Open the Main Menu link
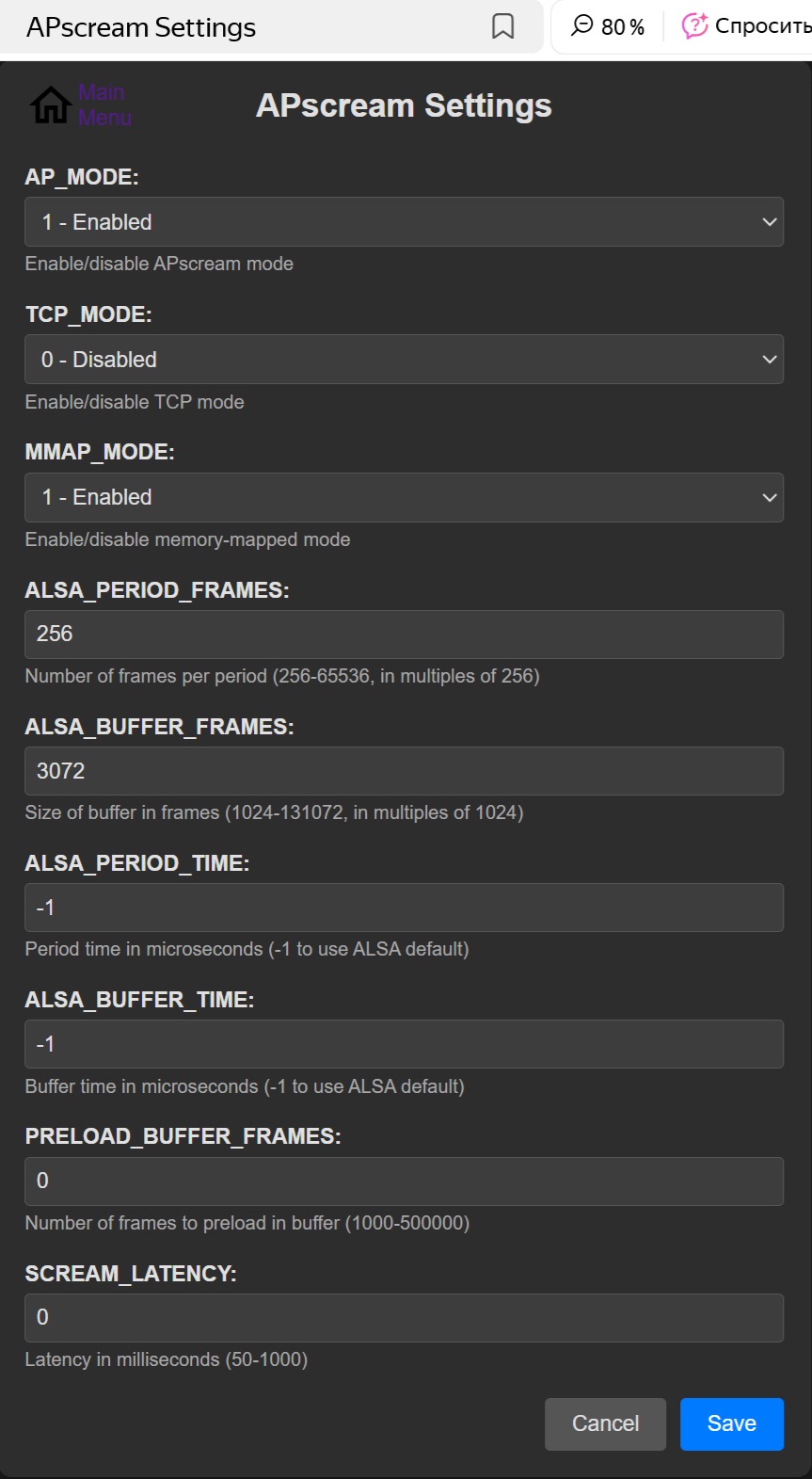The height and width of the screenshot is (1479, 812). click(x=103, y=104)
